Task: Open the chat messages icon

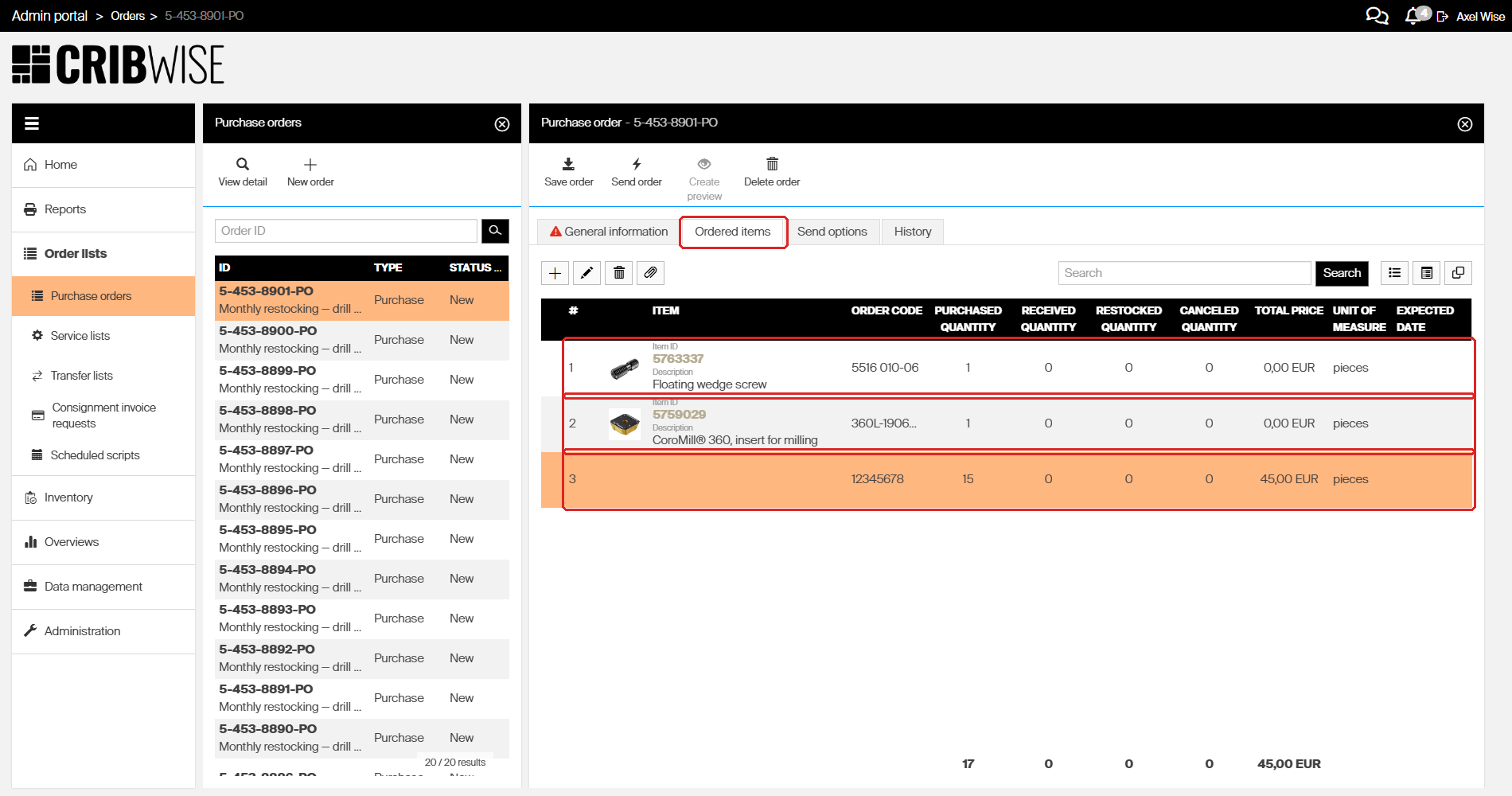Action: (1376, 16)
